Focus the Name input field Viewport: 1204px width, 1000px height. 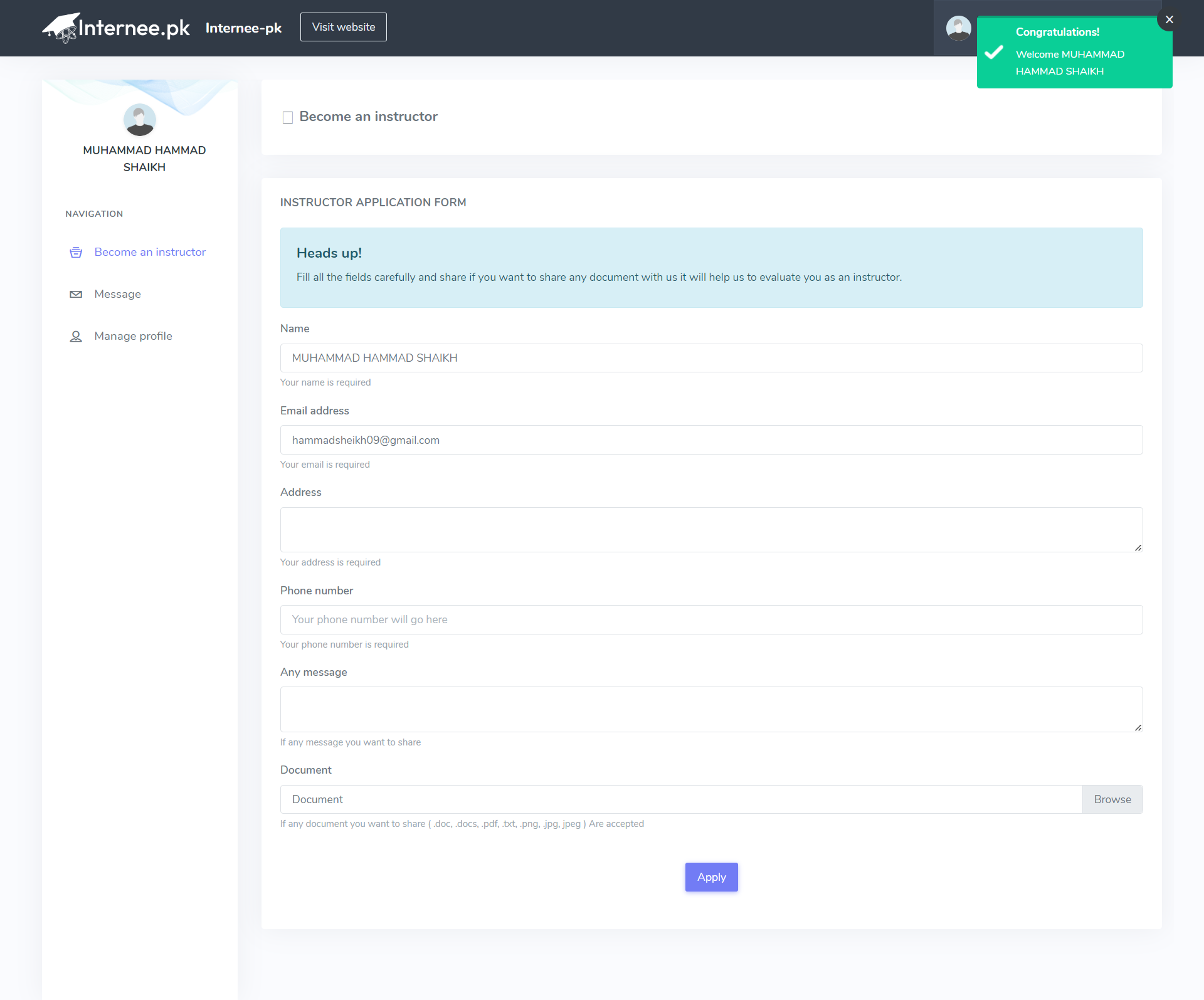coord(711,358)
